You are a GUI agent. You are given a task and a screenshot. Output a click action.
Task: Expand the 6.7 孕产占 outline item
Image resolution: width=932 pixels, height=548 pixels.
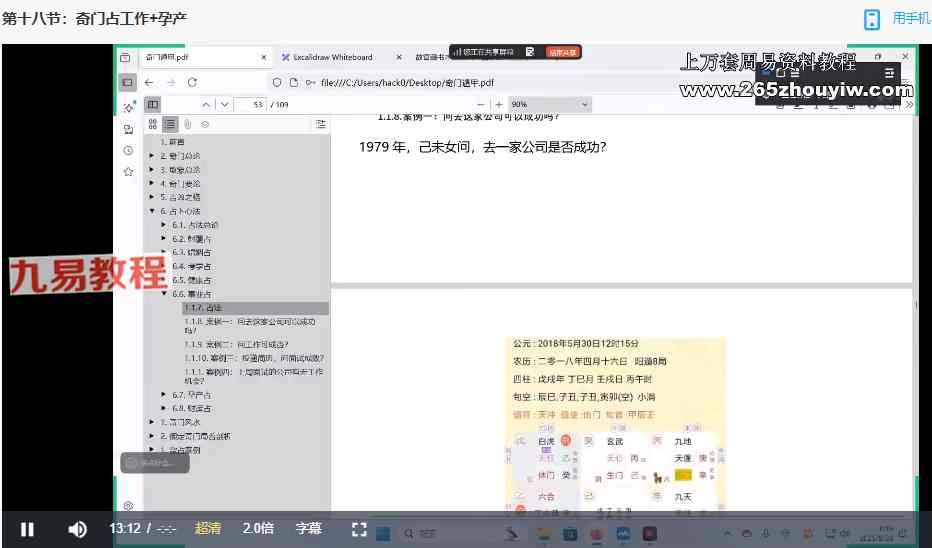click(x=164, y=395)
